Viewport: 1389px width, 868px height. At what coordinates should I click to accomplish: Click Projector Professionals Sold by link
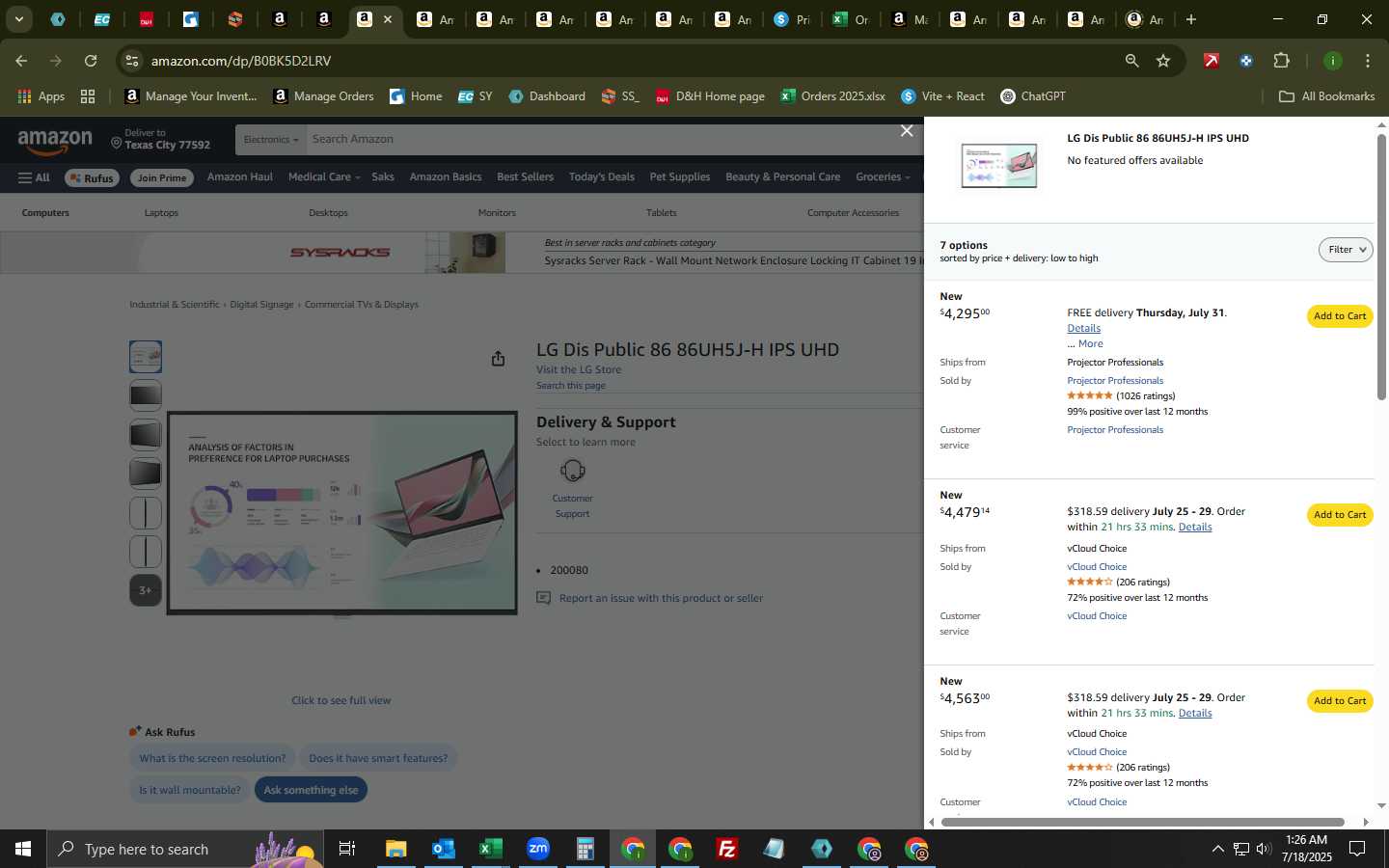[x=1115, y=381]
